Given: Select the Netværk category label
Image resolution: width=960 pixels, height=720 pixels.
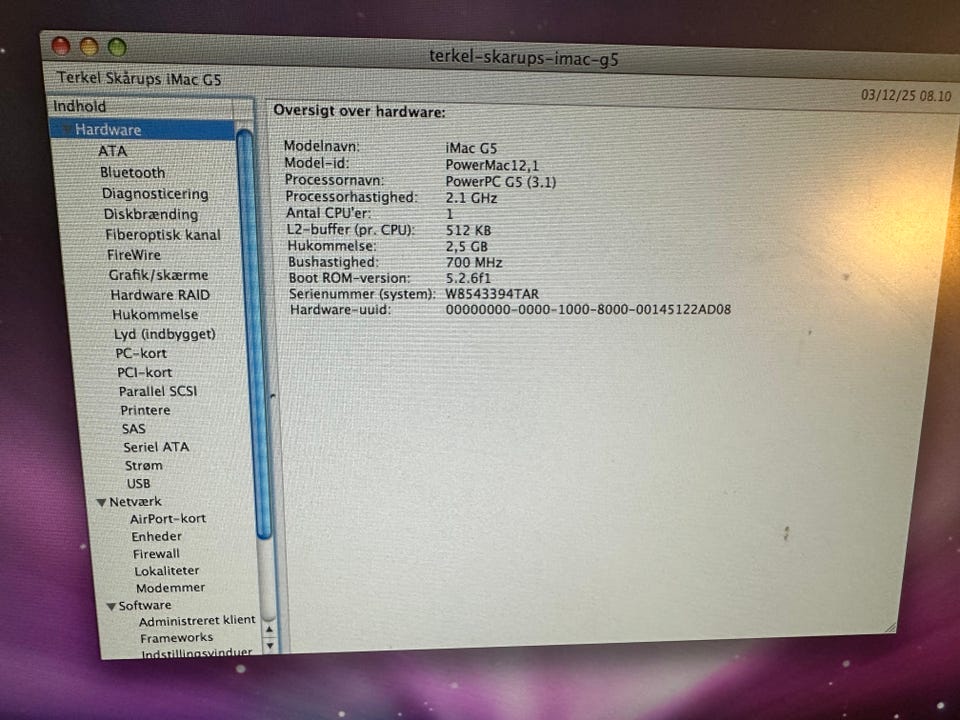Looking at the screenshot, I should [x=135, y=501].
